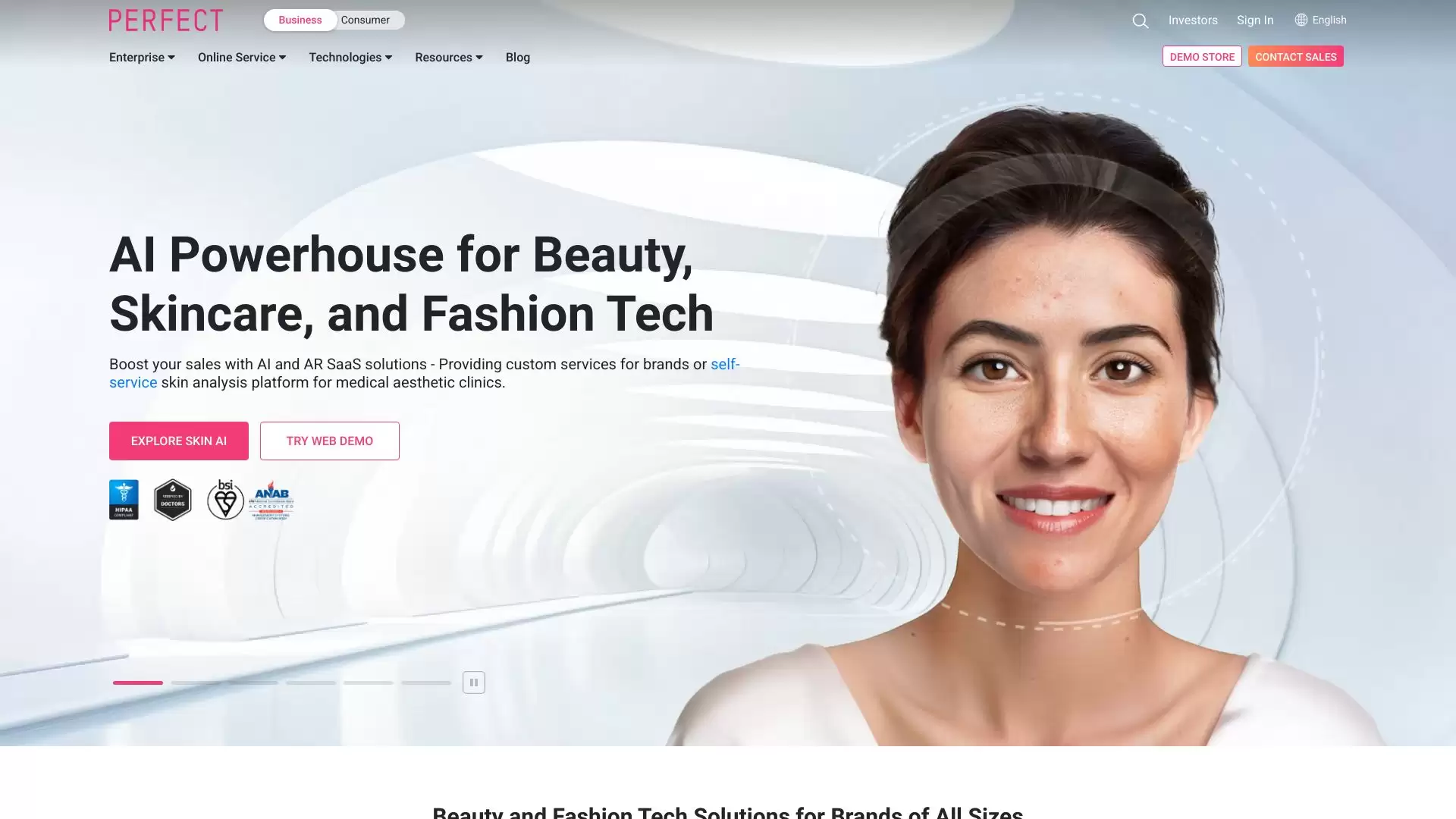
Task: Switch to Consumer mode
Action: 366,20
